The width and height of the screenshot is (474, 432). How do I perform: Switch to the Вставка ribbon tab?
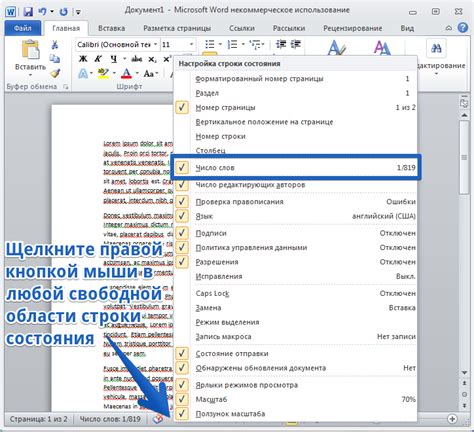(112, 28)
